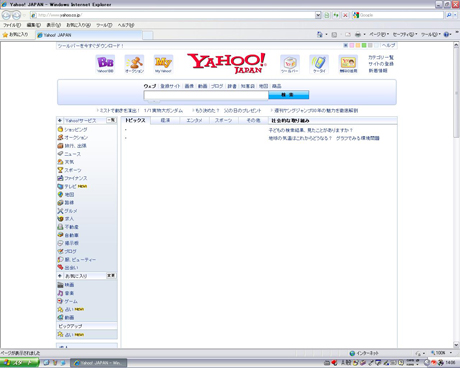Image resolution: width=460 pixels, height=368 pixels.
Task: Open the toolbar download link at the page top
Action: click(x=91, y=46)
